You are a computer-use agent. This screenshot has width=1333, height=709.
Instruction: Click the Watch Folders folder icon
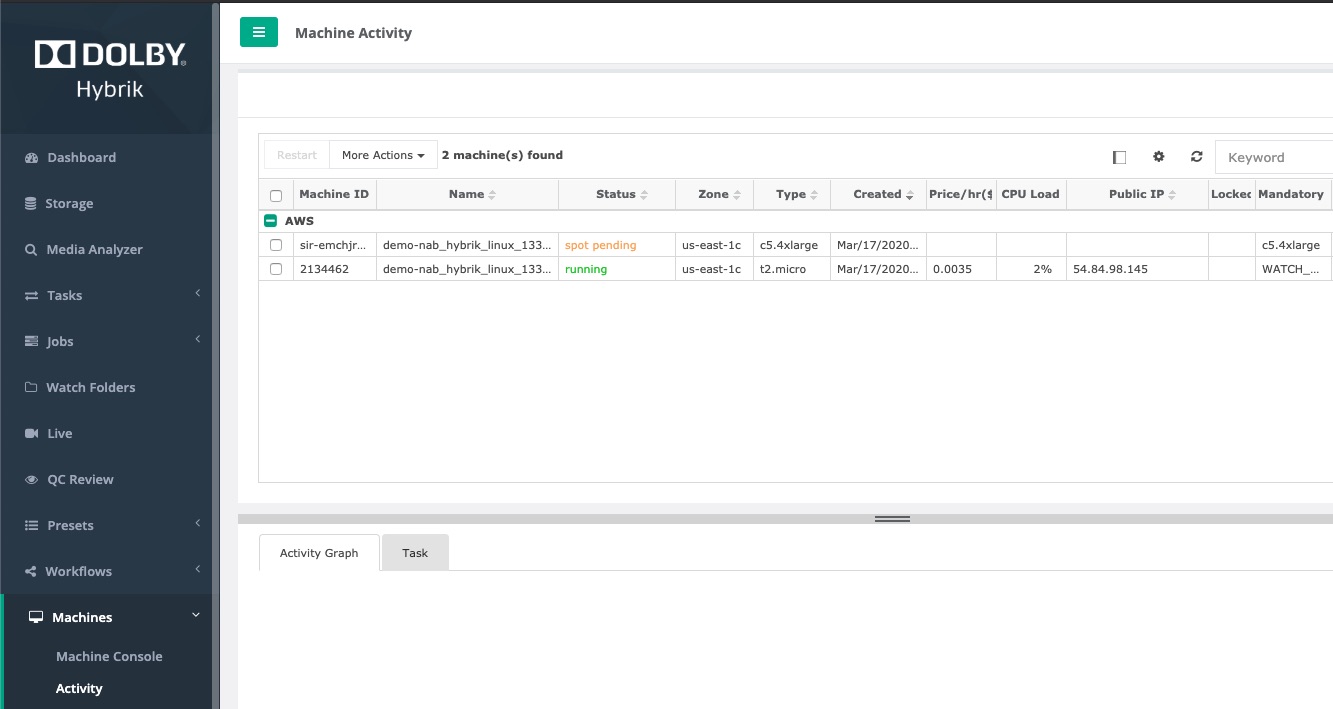coord(31,388)
